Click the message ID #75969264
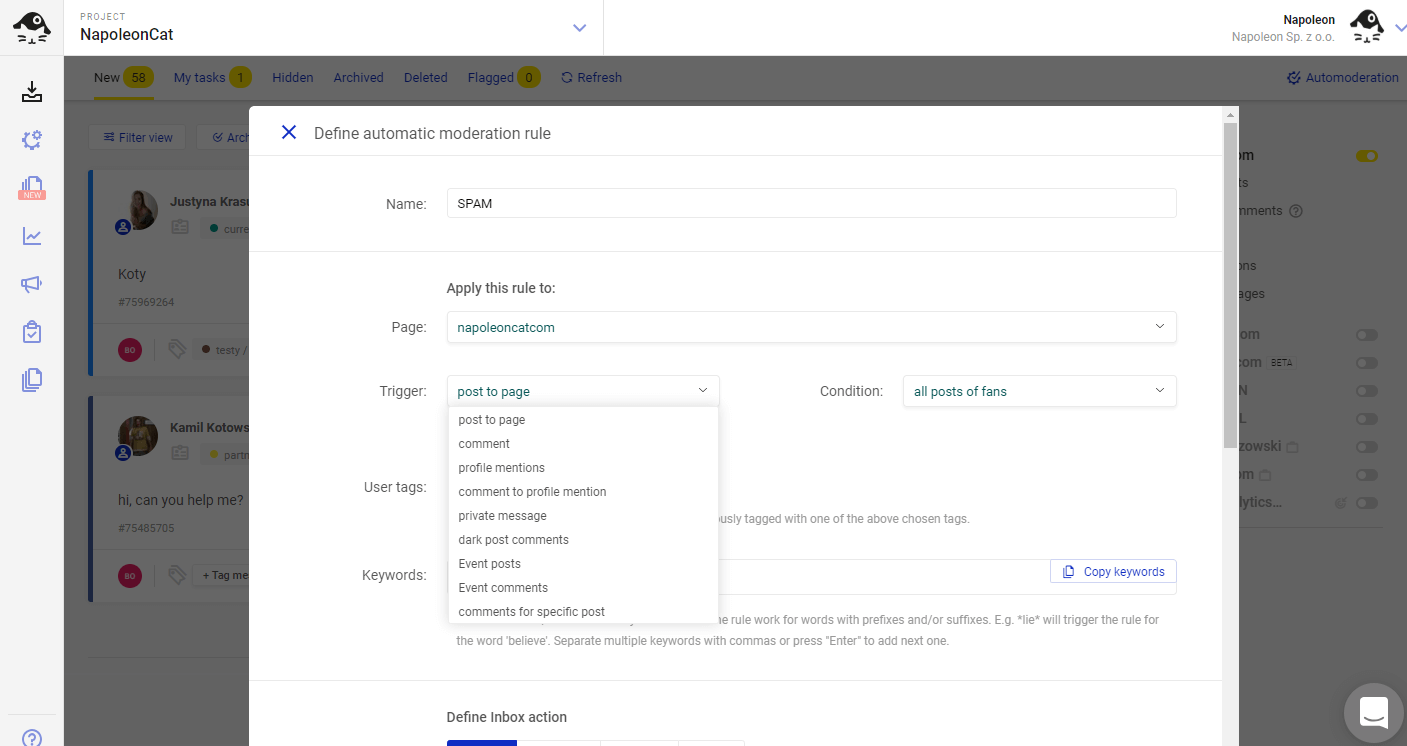 point(146,302)
